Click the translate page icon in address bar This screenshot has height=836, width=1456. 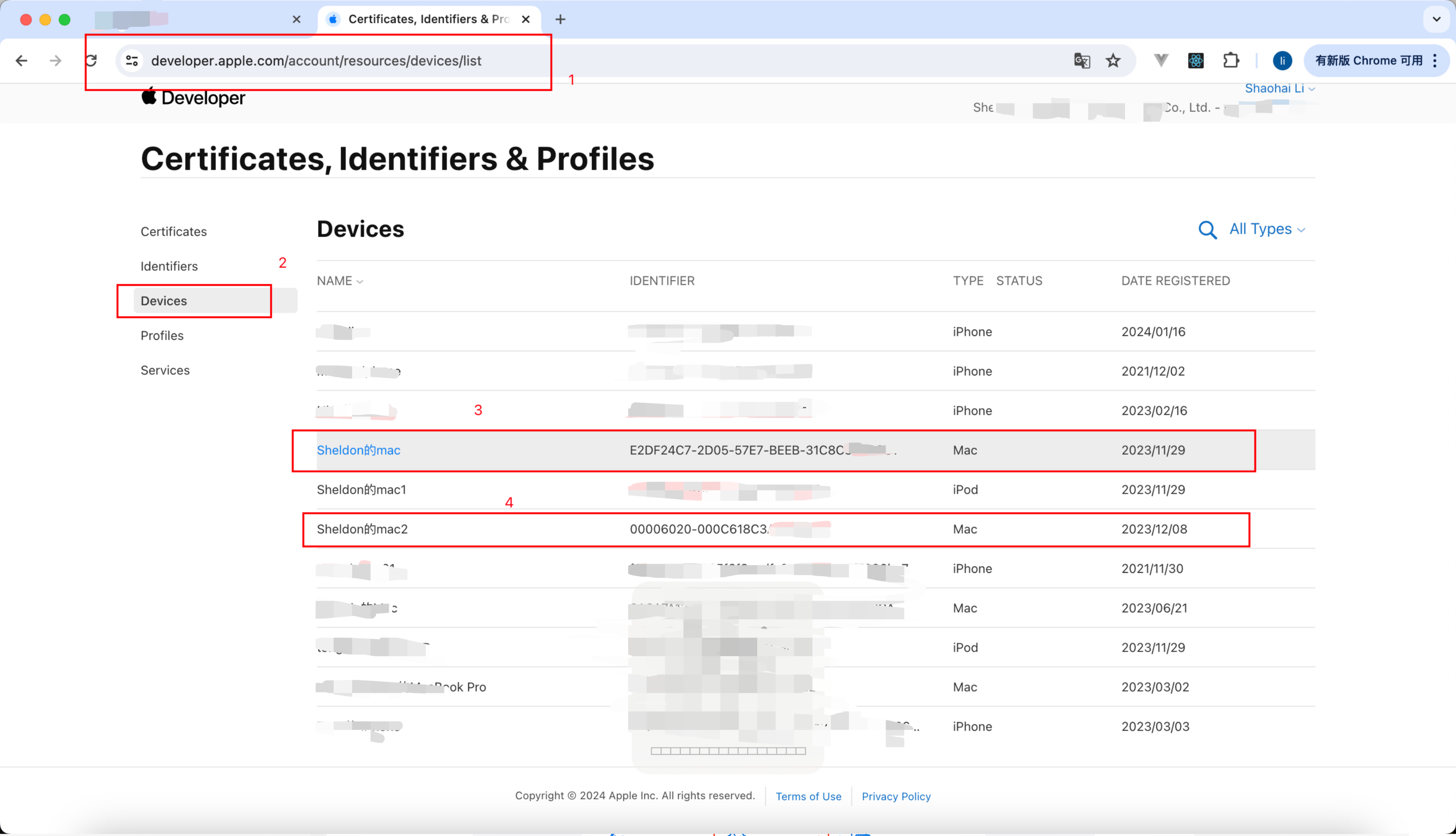click(x=1082, y=60)
